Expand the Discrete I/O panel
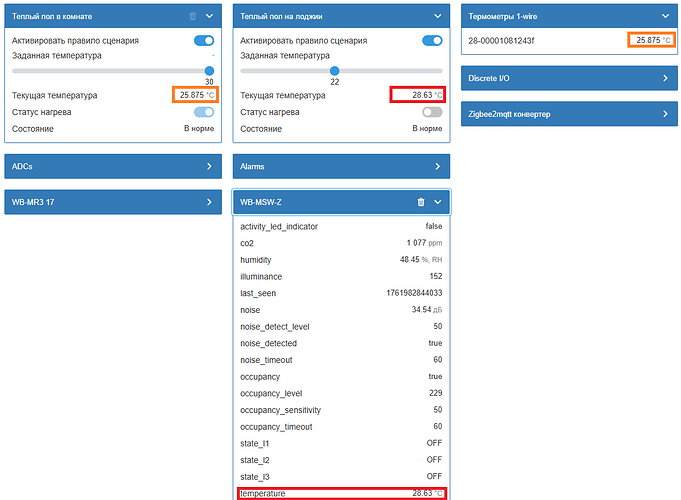This screenshot has width=681, height=500. (x=665, y=77)
